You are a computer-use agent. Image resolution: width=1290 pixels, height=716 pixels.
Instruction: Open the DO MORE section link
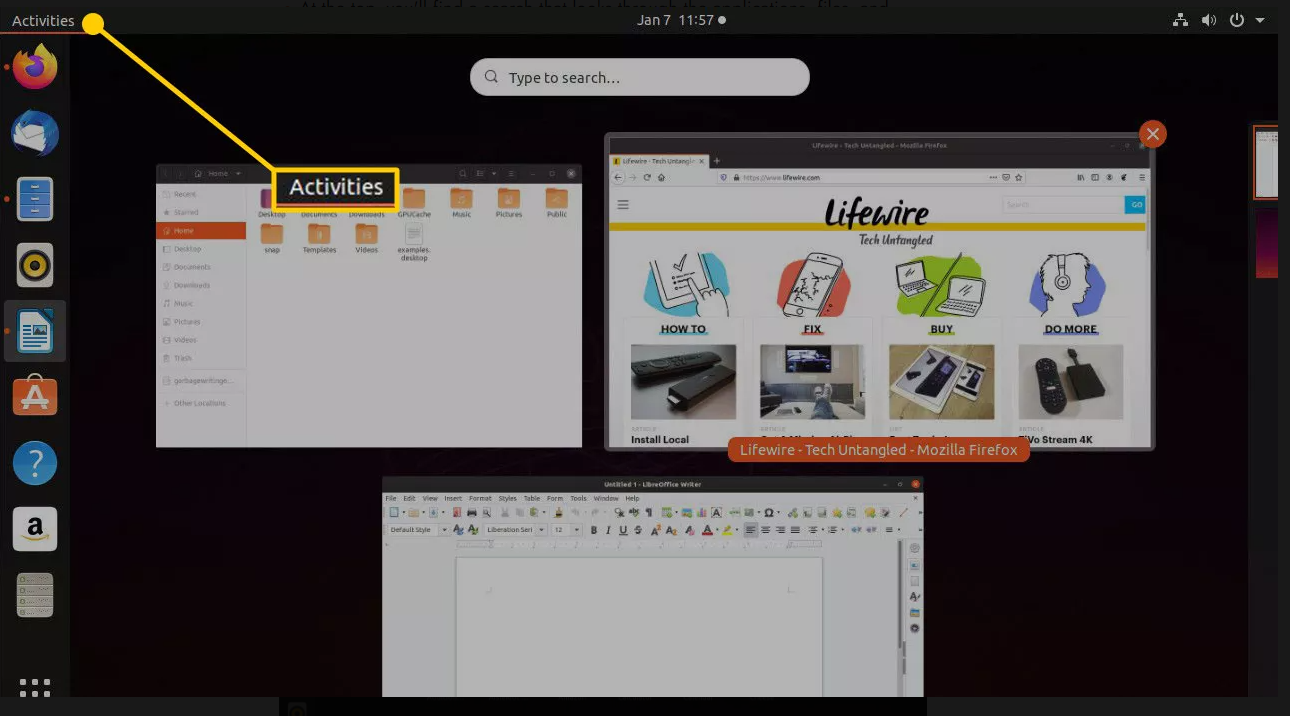click(1071, 328)
